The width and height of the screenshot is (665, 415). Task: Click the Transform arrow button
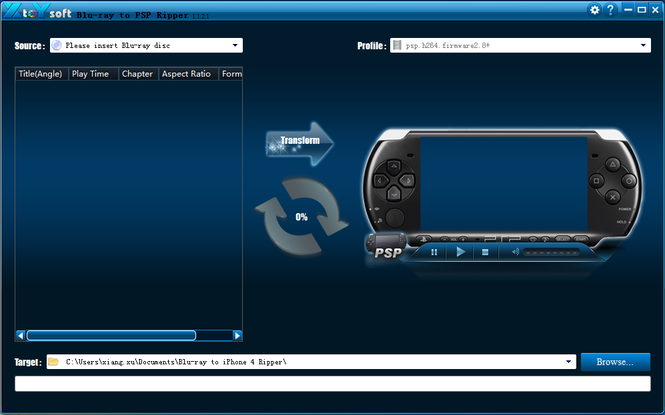(x=300, y=144)
